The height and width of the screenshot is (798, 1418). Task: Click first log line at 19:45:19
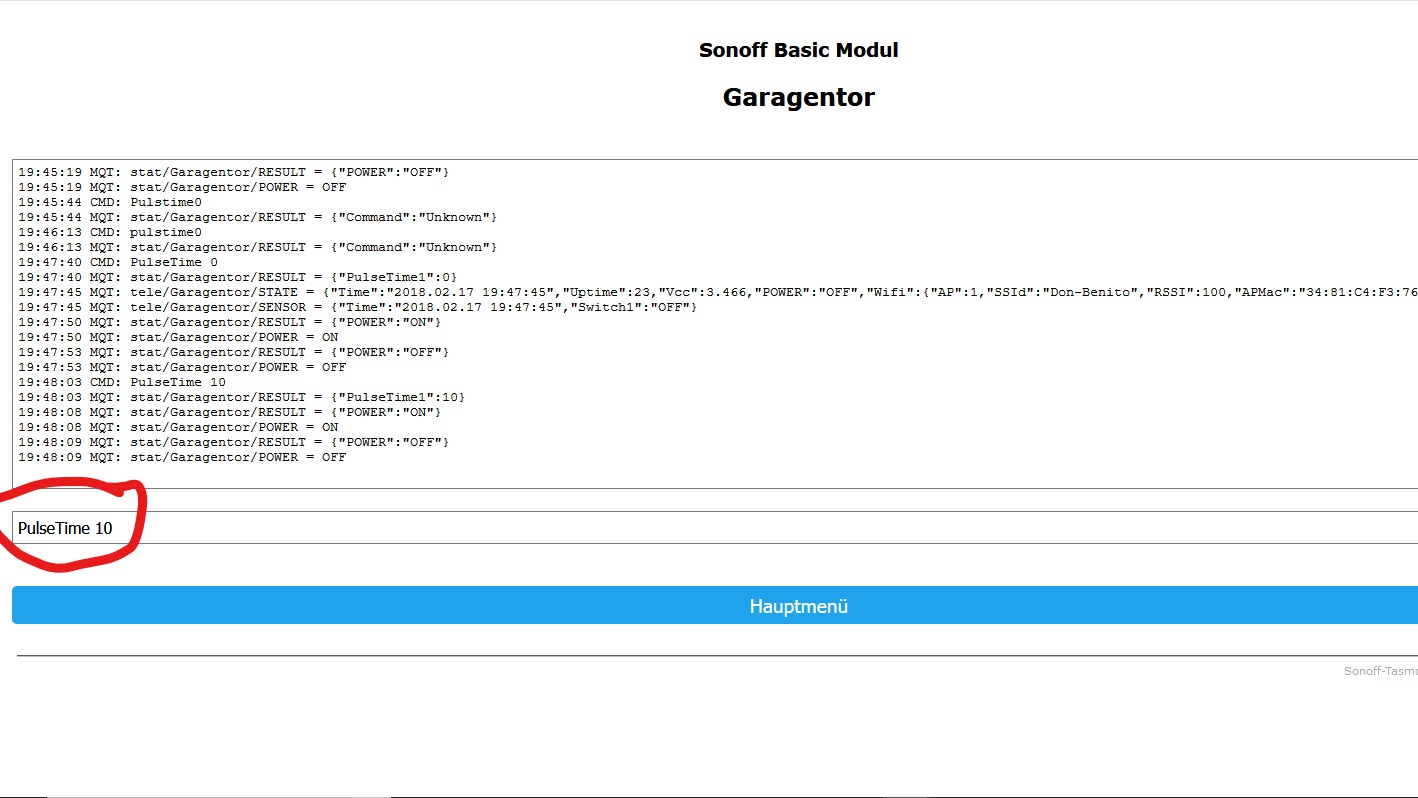tap(233, 172)
